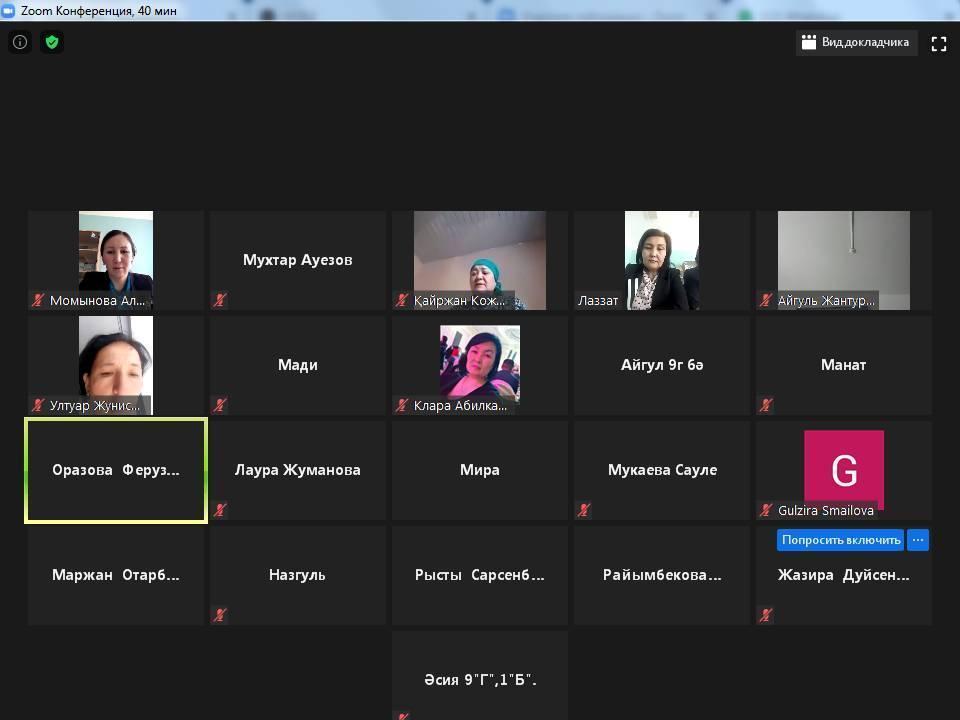The image size is (960, 720).
Task: Select the Мира participant name
Action: click(480, 470)
